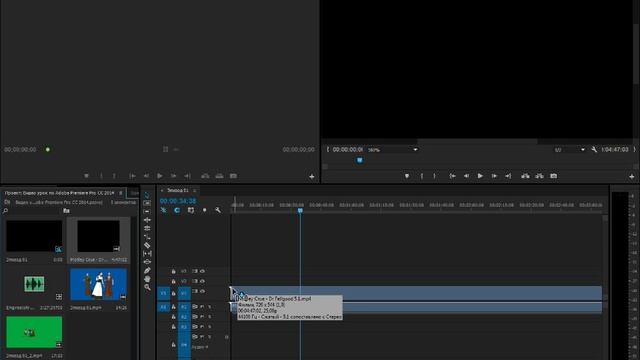Toggle V3 track output eye
640x360 pixels.
(202, 271)
